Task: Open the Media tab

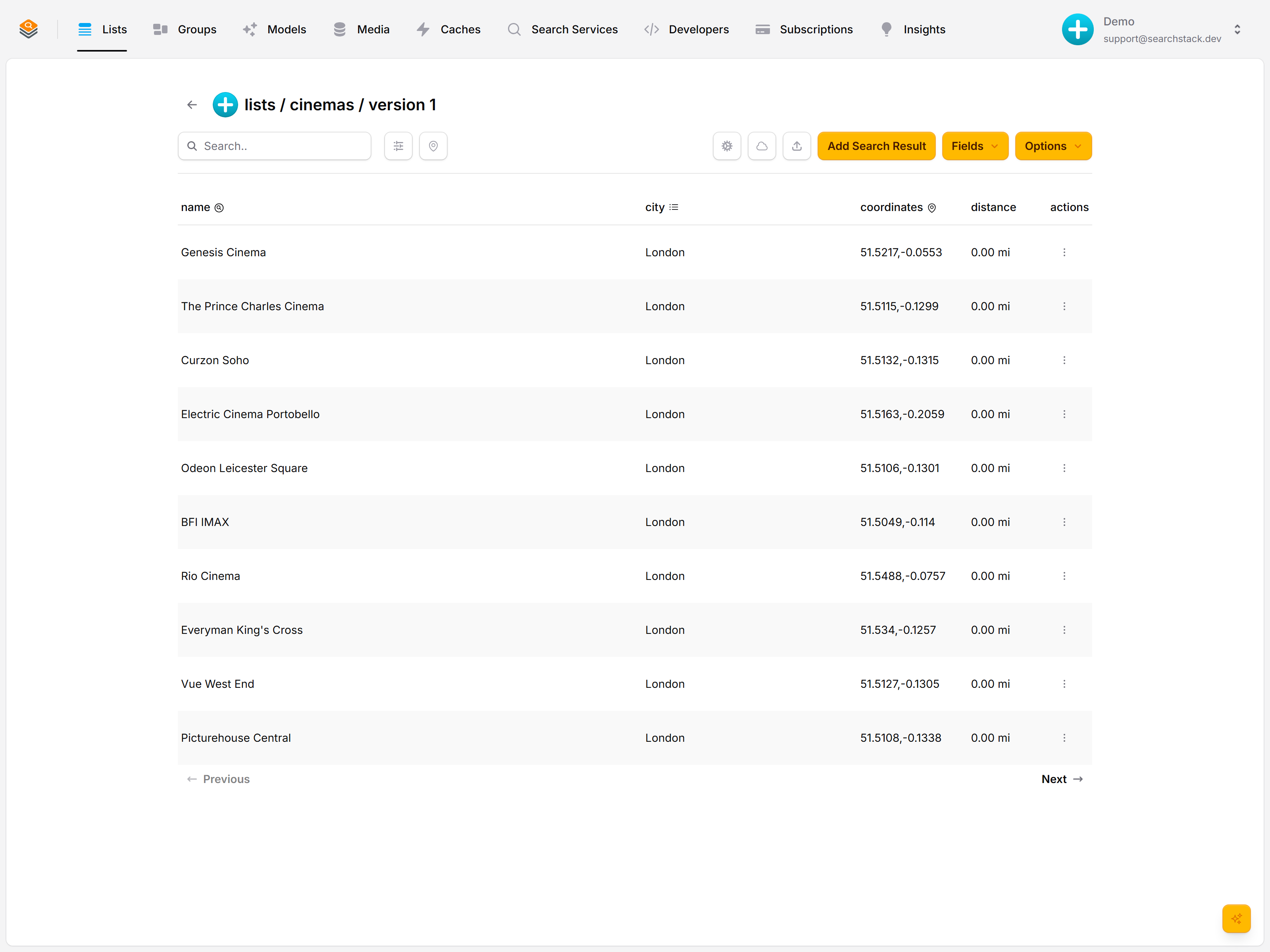Action: click(x=361, y=29)
